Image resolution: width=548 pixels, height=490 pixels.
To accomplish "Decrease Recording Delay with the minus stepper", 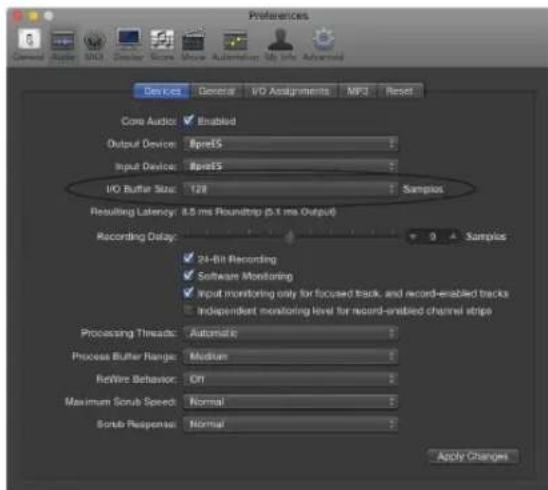I will (414, 237).
